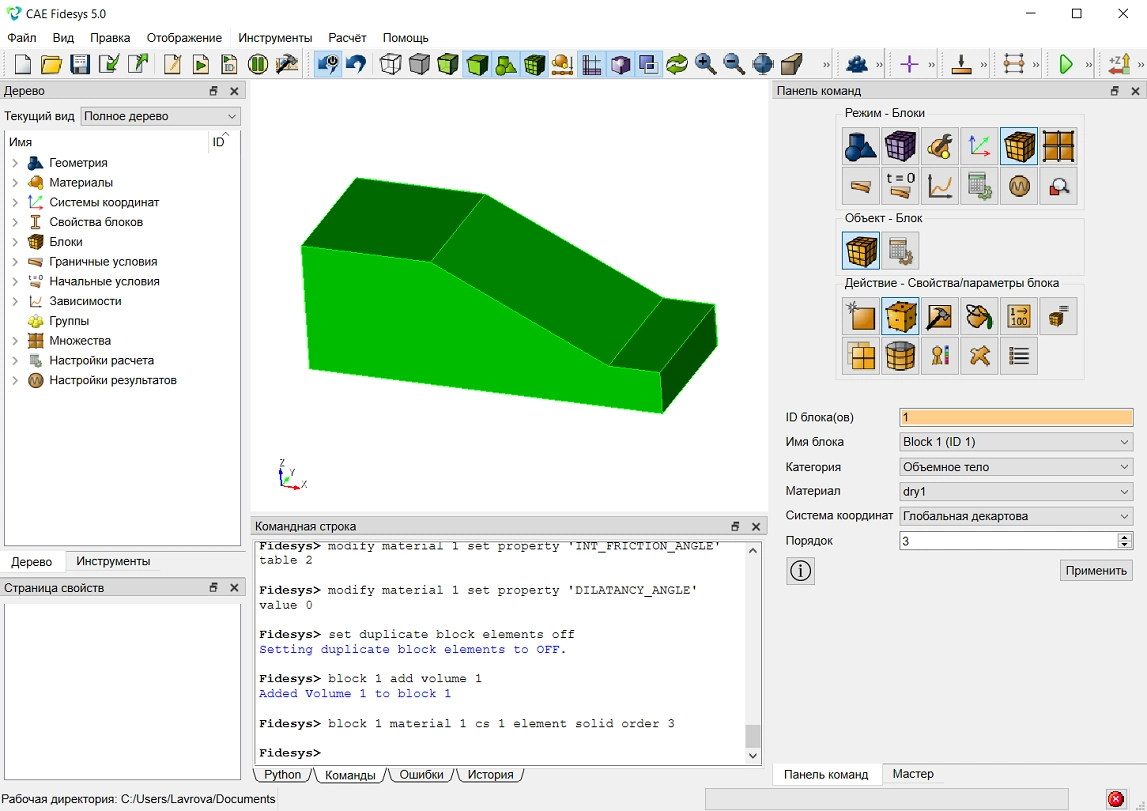Screen dimensions: 1147x811
Task: Open Материал dry1 dropdown
Action: tap(1016, 491)
